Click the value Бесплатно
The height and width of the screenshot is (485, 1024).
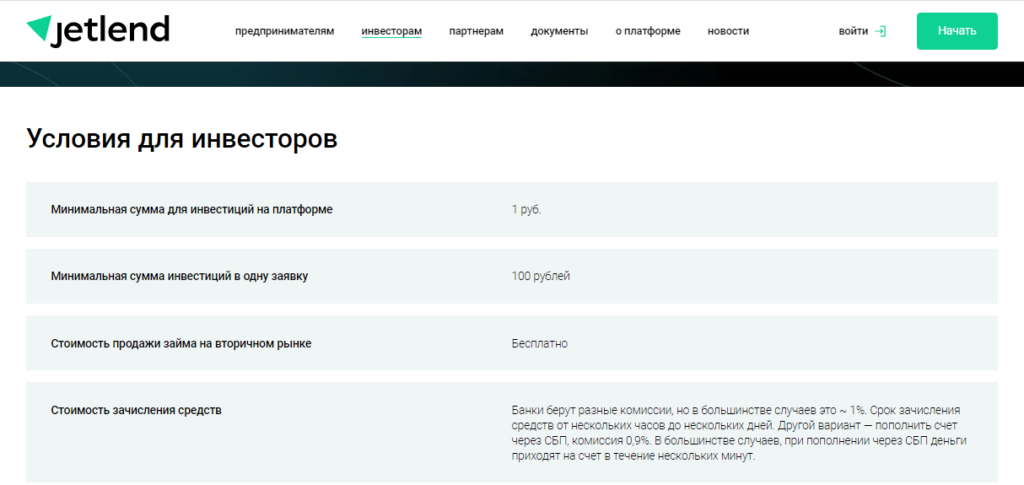pyautogui.click(x=539, y=343)
